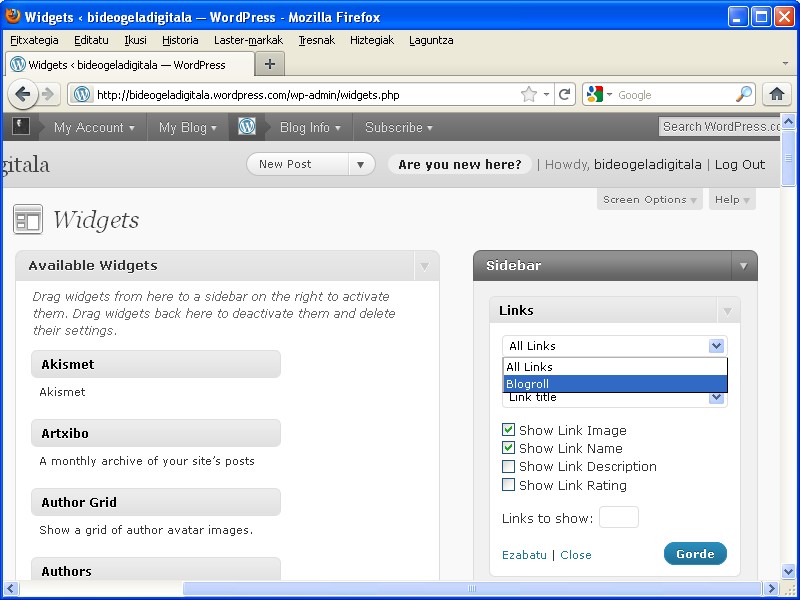Open the Ikusi menu
The image size is (800, 600).
click(x=135, y=40)
